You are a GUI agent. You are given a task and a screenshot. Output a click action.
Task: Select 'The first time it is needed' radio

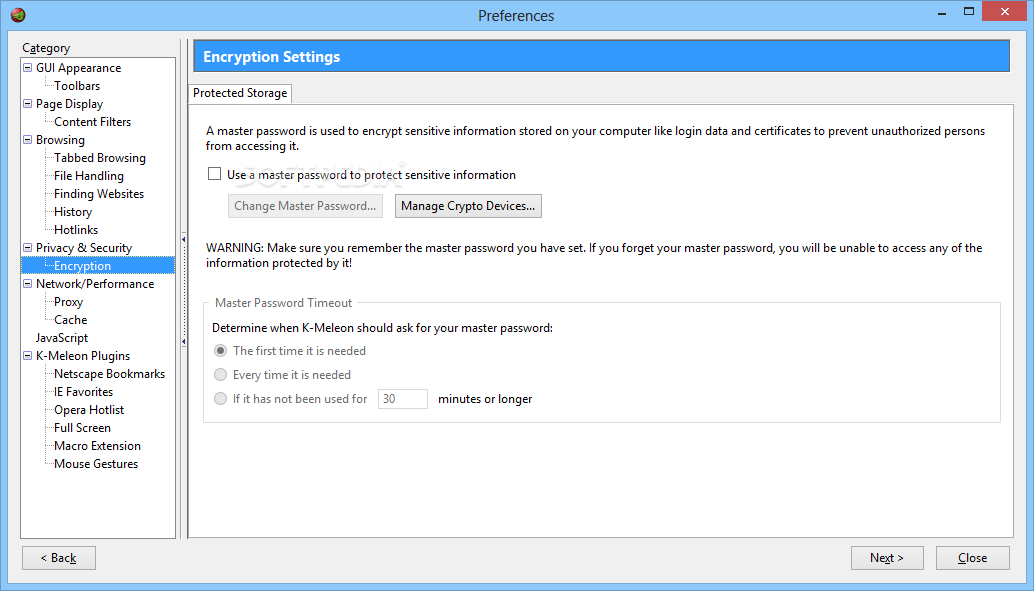[220, 351]
